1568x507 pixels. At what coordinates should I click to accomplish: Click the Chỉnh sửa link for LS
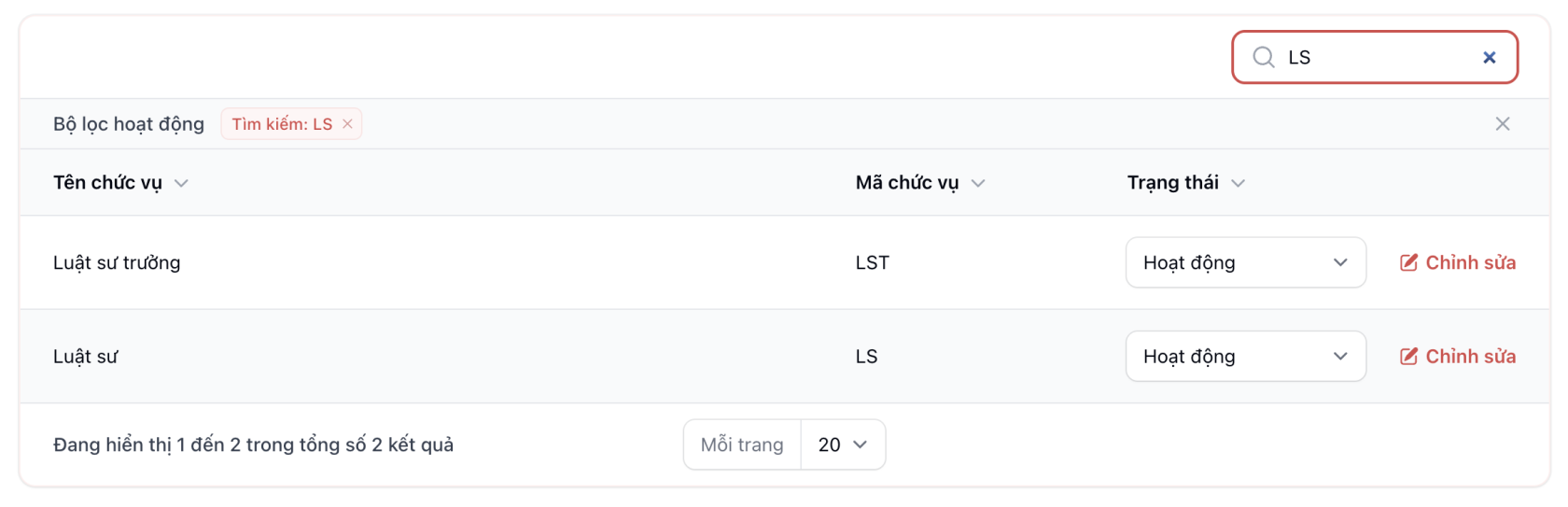(x=1470, y=356)
